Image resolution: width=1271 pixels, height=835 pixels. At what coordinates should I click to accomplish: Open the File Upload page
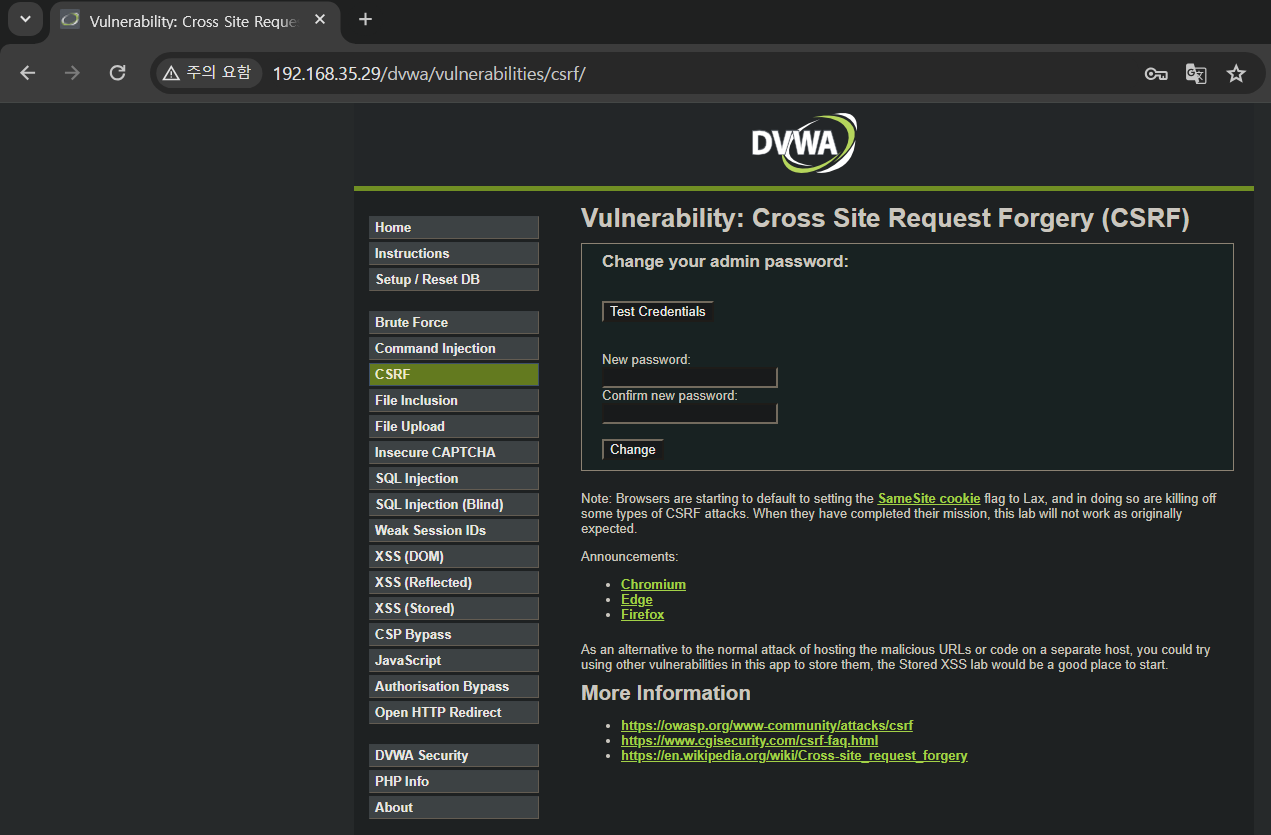pos(453,427)
